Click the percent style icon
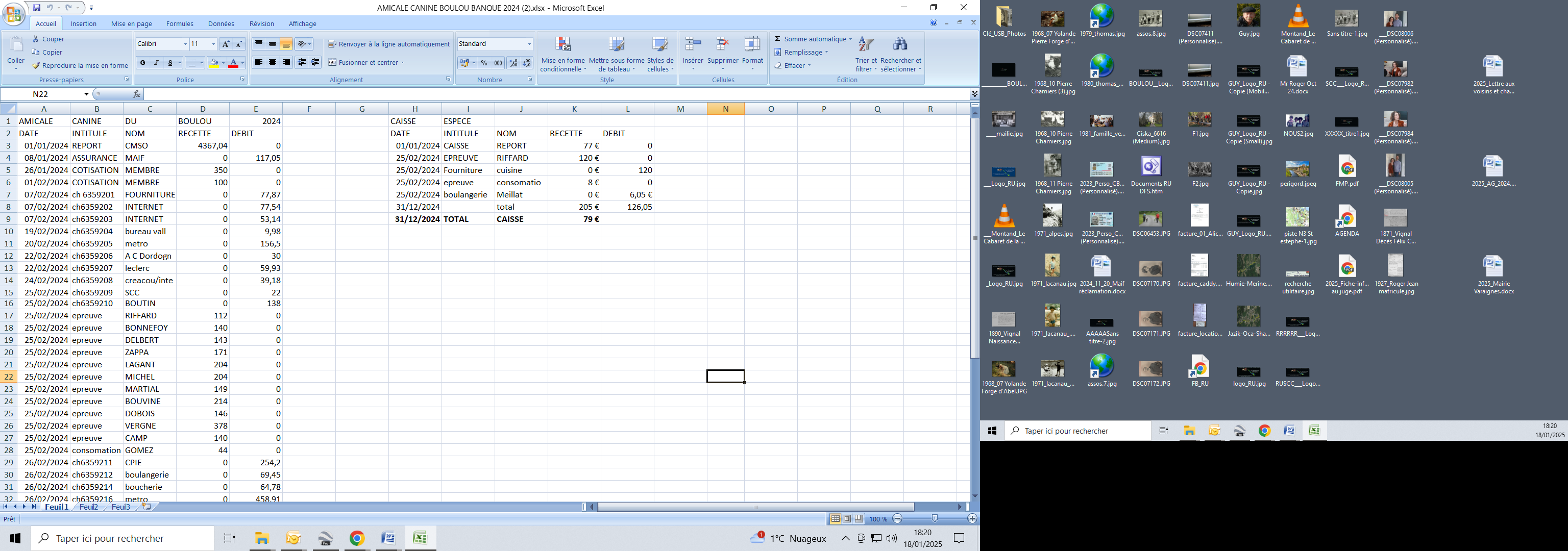The width and height of the screenshot is (1568, 551). point(484,63)
